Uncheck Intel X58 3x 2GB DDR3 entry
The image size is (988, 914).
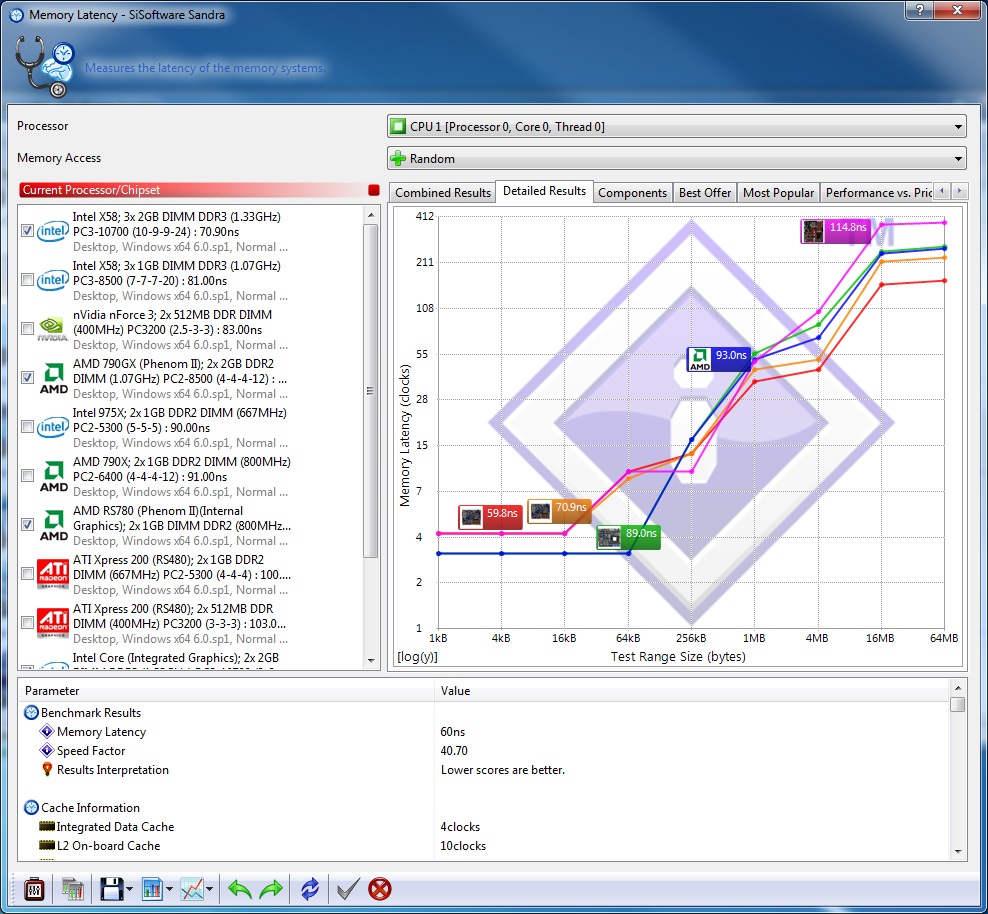tap(27, 231)
